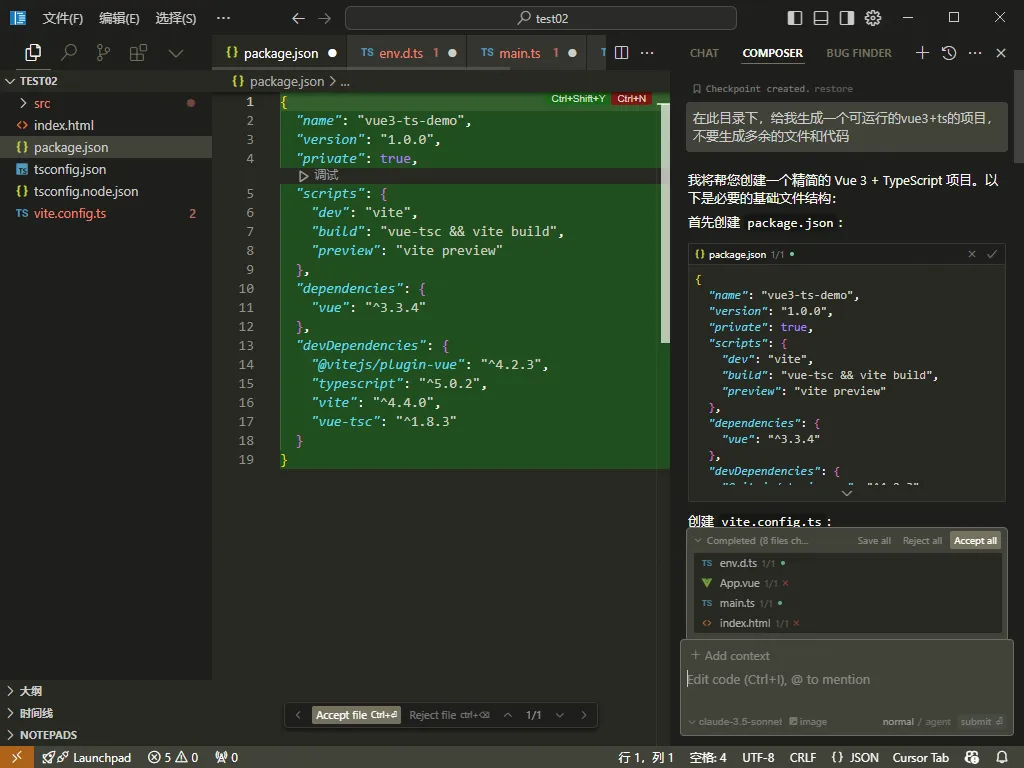The height and width of the screenshot is (768, 1024).
Task: Switch to the BUG FINDER tab
Action: coord(859,53)
